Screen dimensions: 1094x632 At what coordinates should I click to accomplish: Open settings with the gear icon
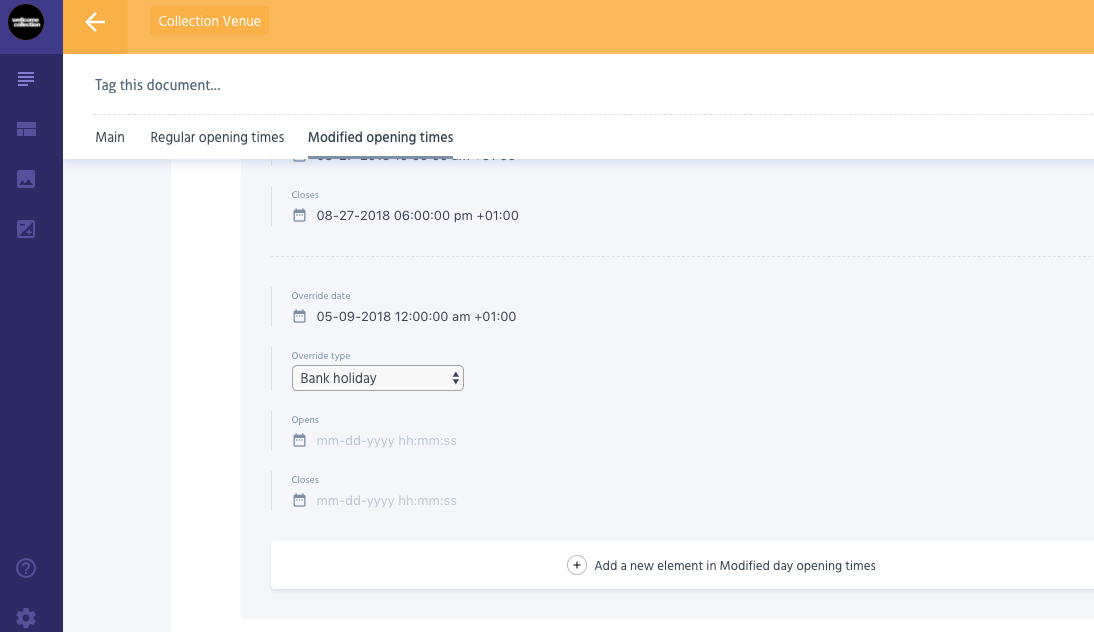26,618
